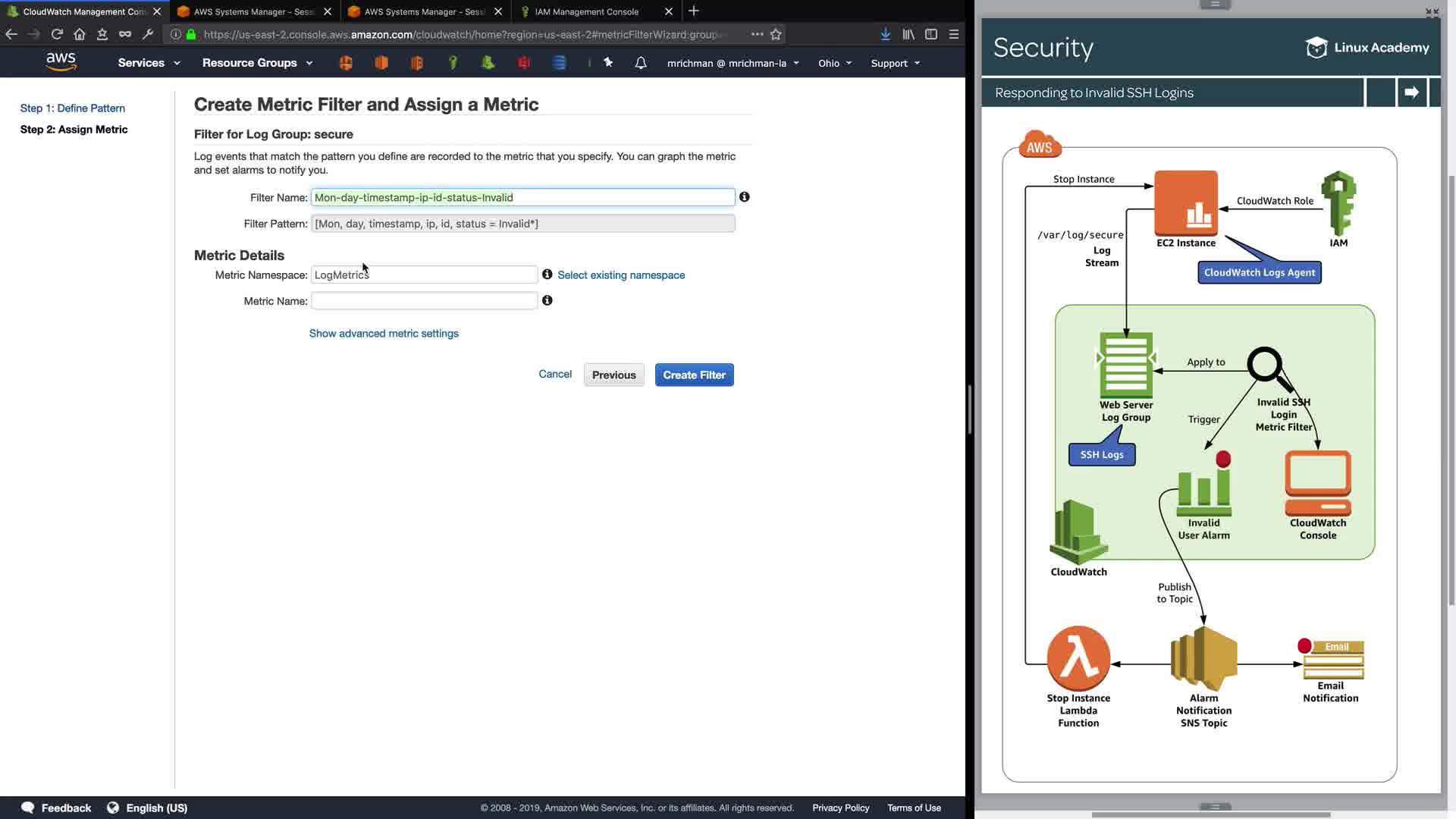Viewport: 1456px width, 819px height.
Task: Click the IAM green key shortcut icon
Action: click(453, 63)
